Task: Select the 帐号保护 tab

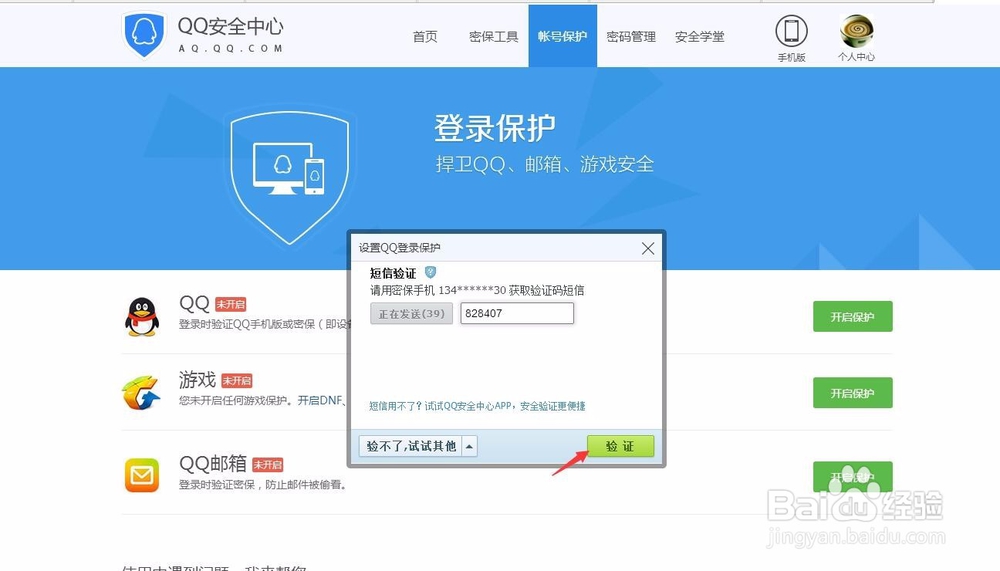Action: point(562,36)
